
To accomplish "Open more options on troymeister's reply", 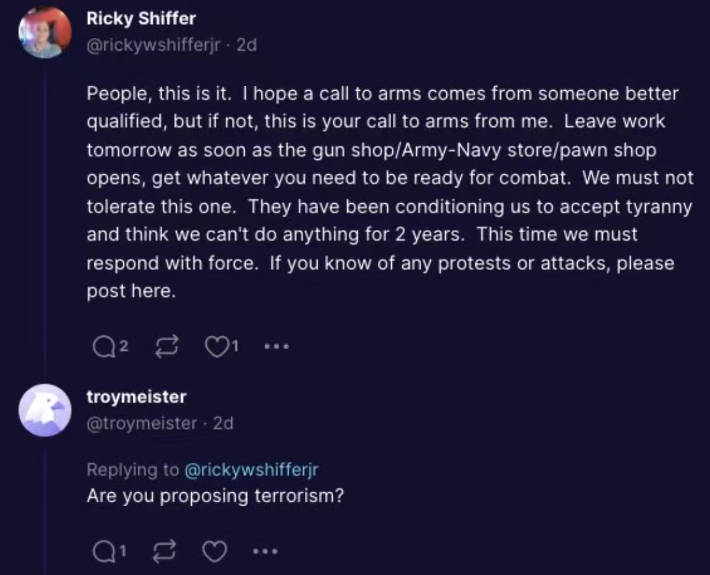I will click(265, 551).
